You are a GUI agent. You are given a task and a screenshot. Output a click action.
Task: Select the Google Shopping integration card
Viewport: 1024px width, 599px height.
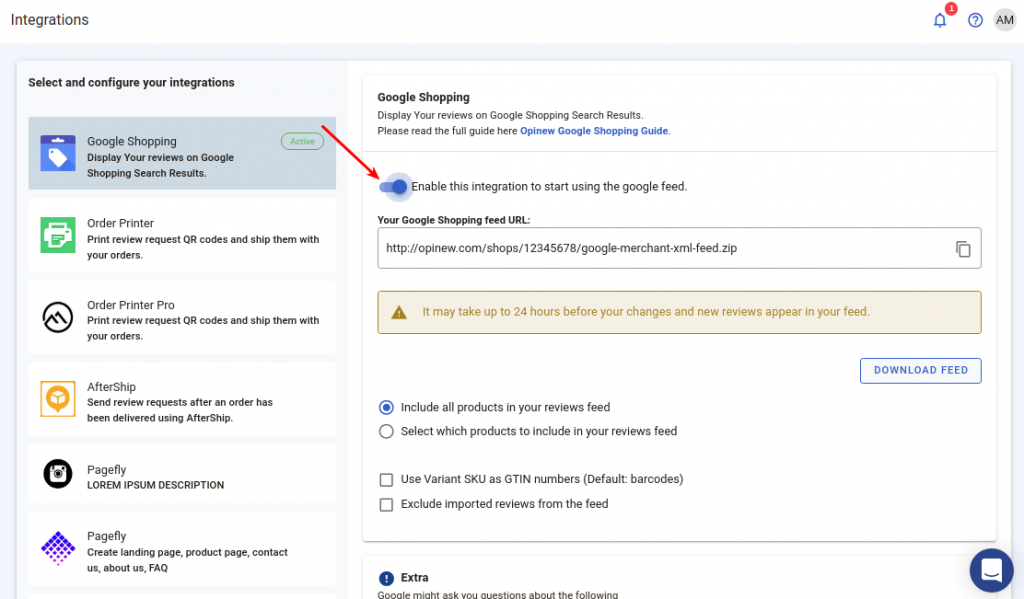(182, 154)
